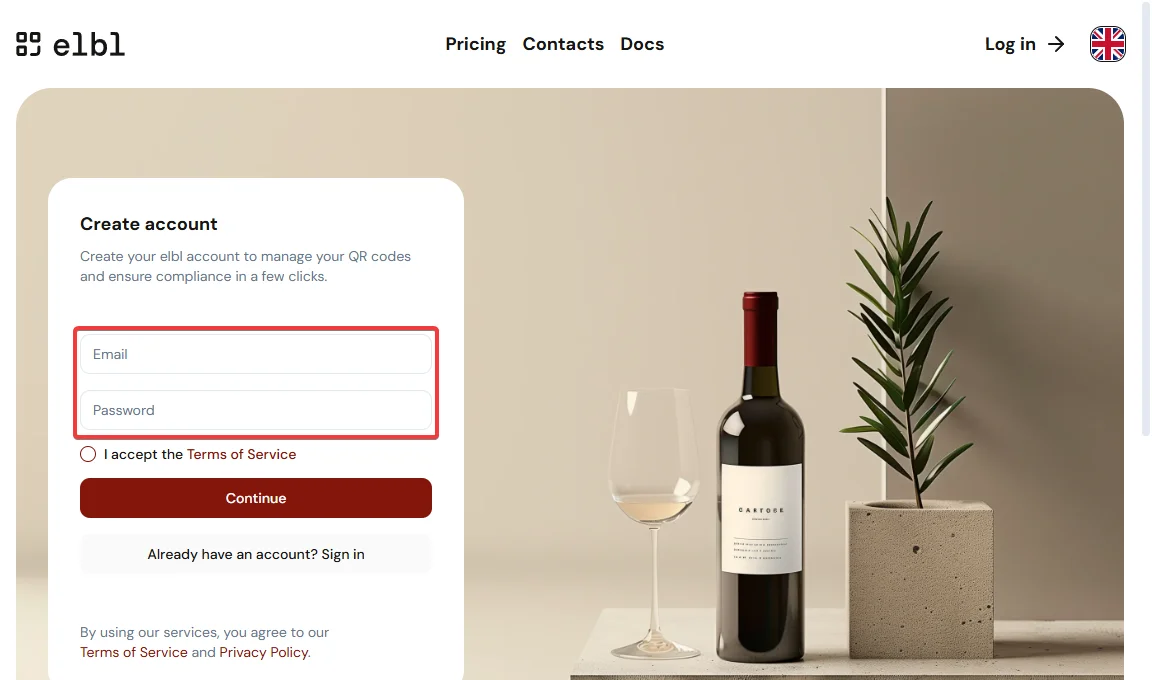
Task: Focus the Email input field
Action: point(256,354)
